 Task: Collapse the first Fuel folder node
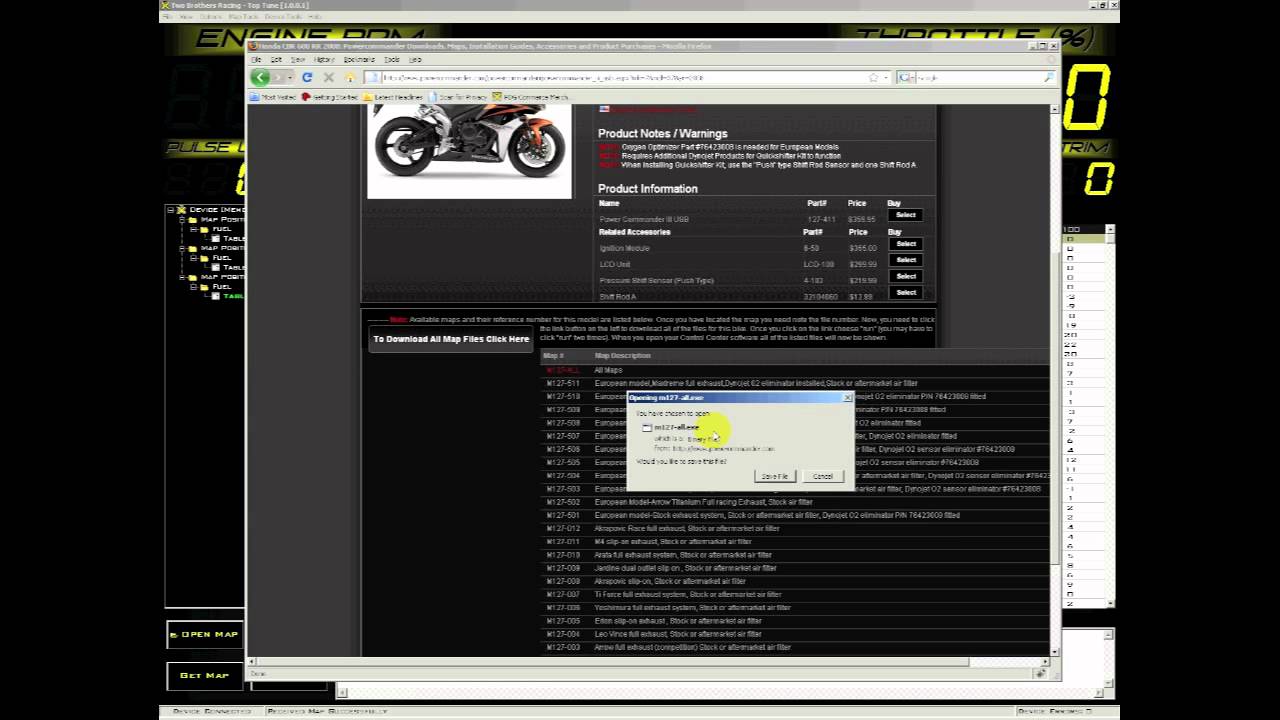click(x=194, y=229)
